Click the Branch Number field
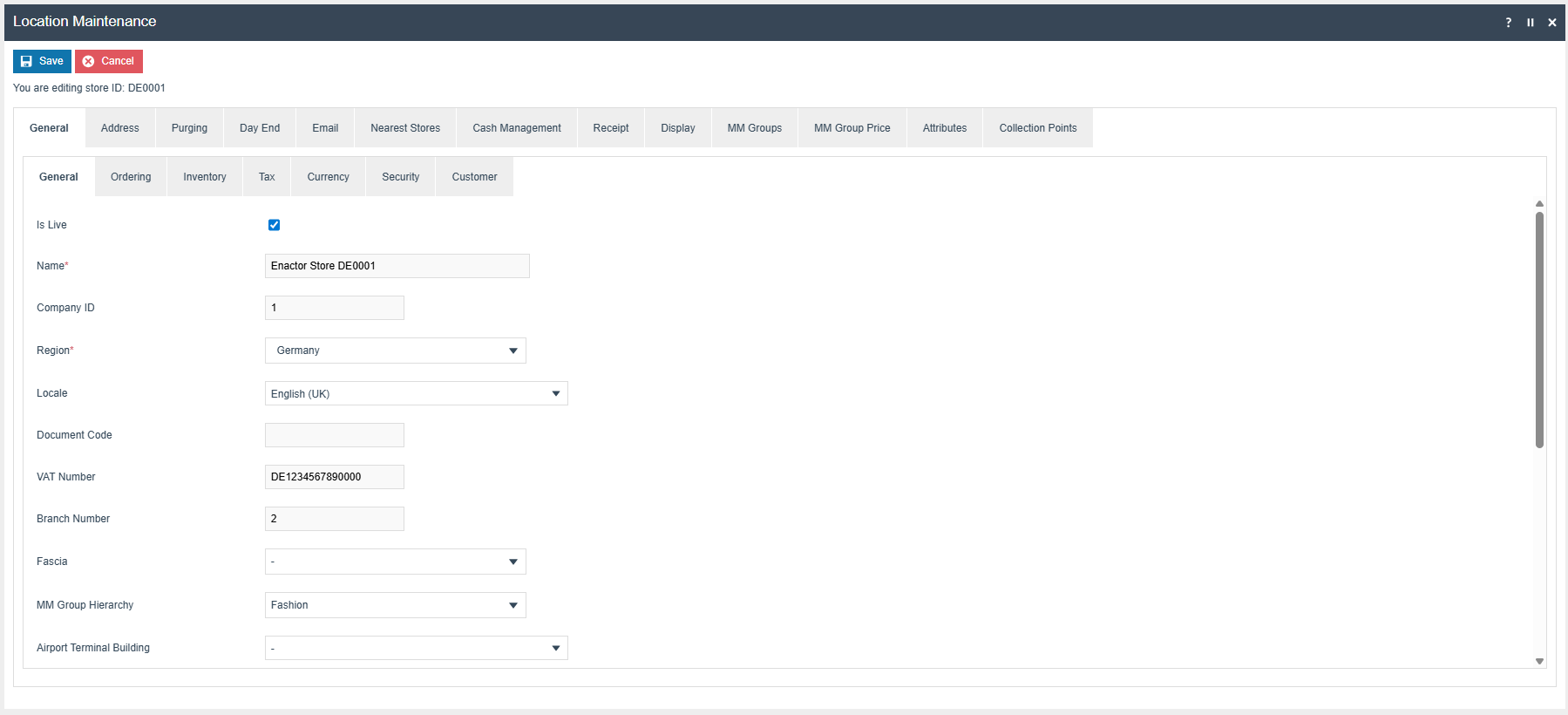 pyautogui.click(x=335, y=519)
